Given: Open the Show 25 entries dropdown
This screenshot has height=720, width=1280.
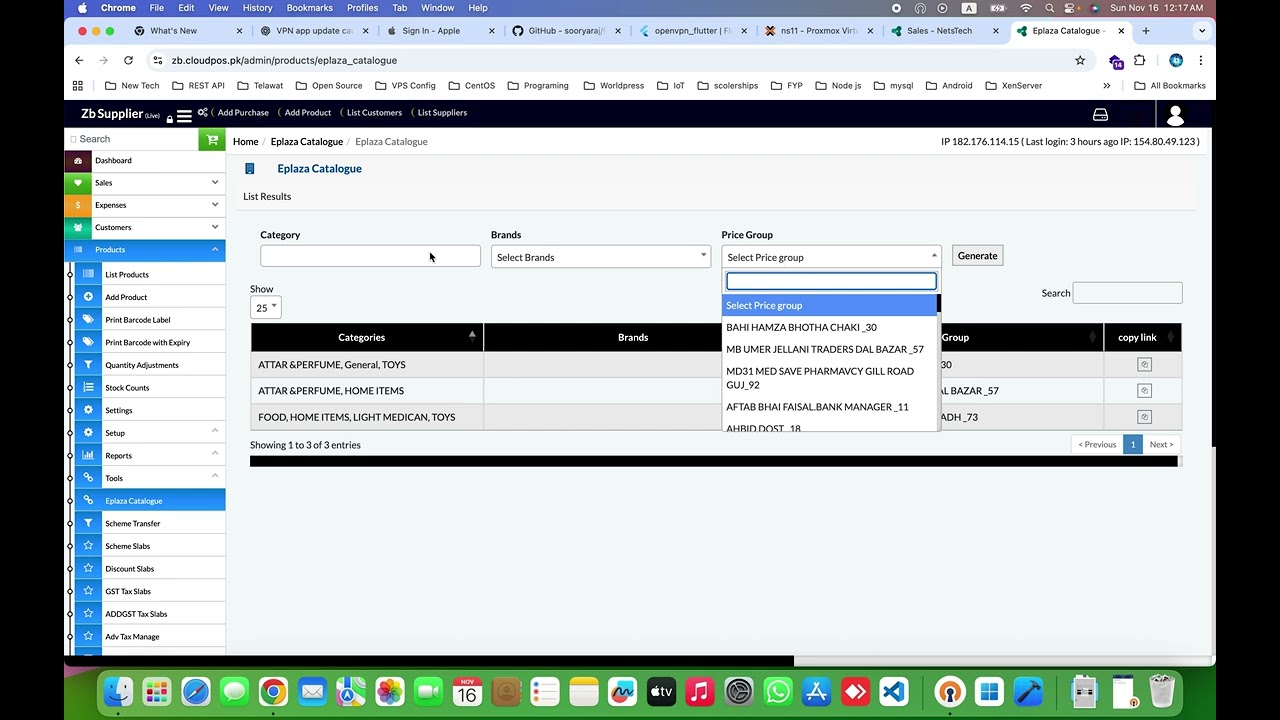Looking at the screenshot, I should tap(265, 308).
